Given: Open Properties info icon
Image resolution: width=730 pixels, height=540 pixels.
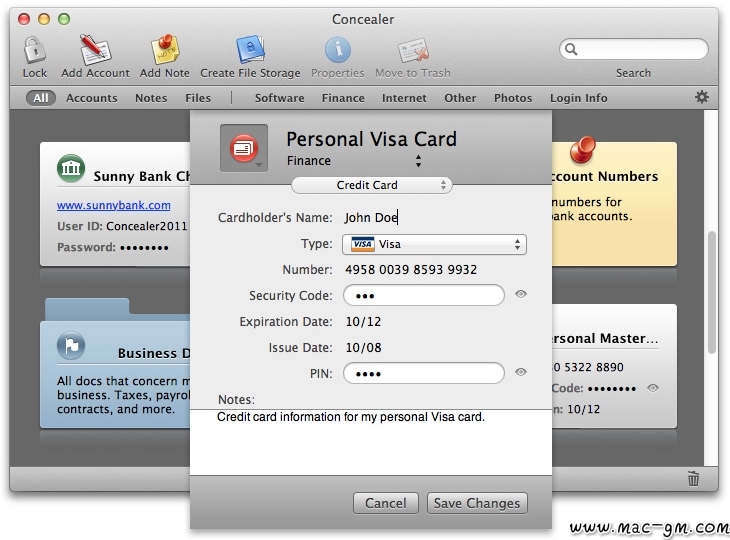Looking at the screenshot, I should [x=338, y=49].
